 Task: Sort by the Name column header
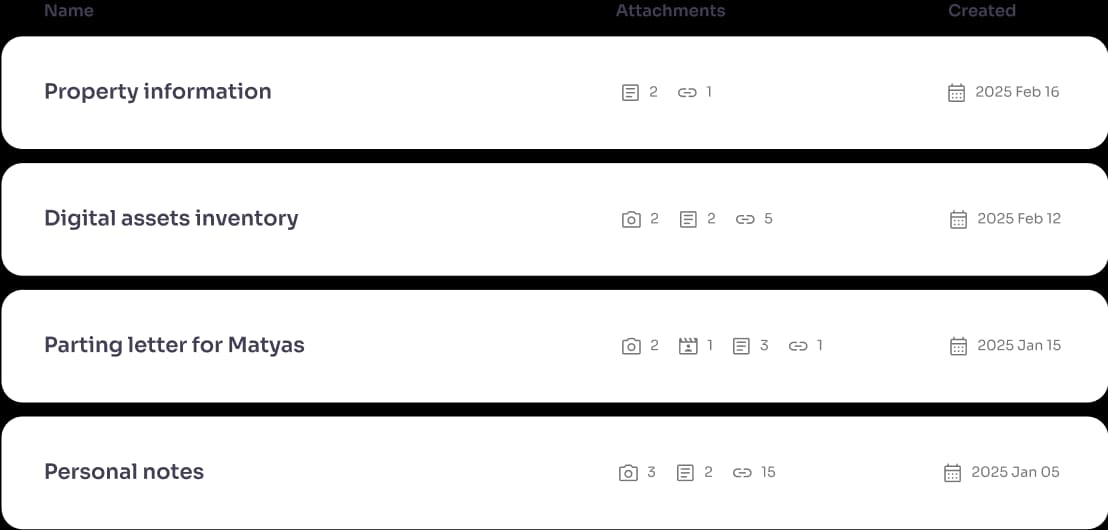point(69,11)
